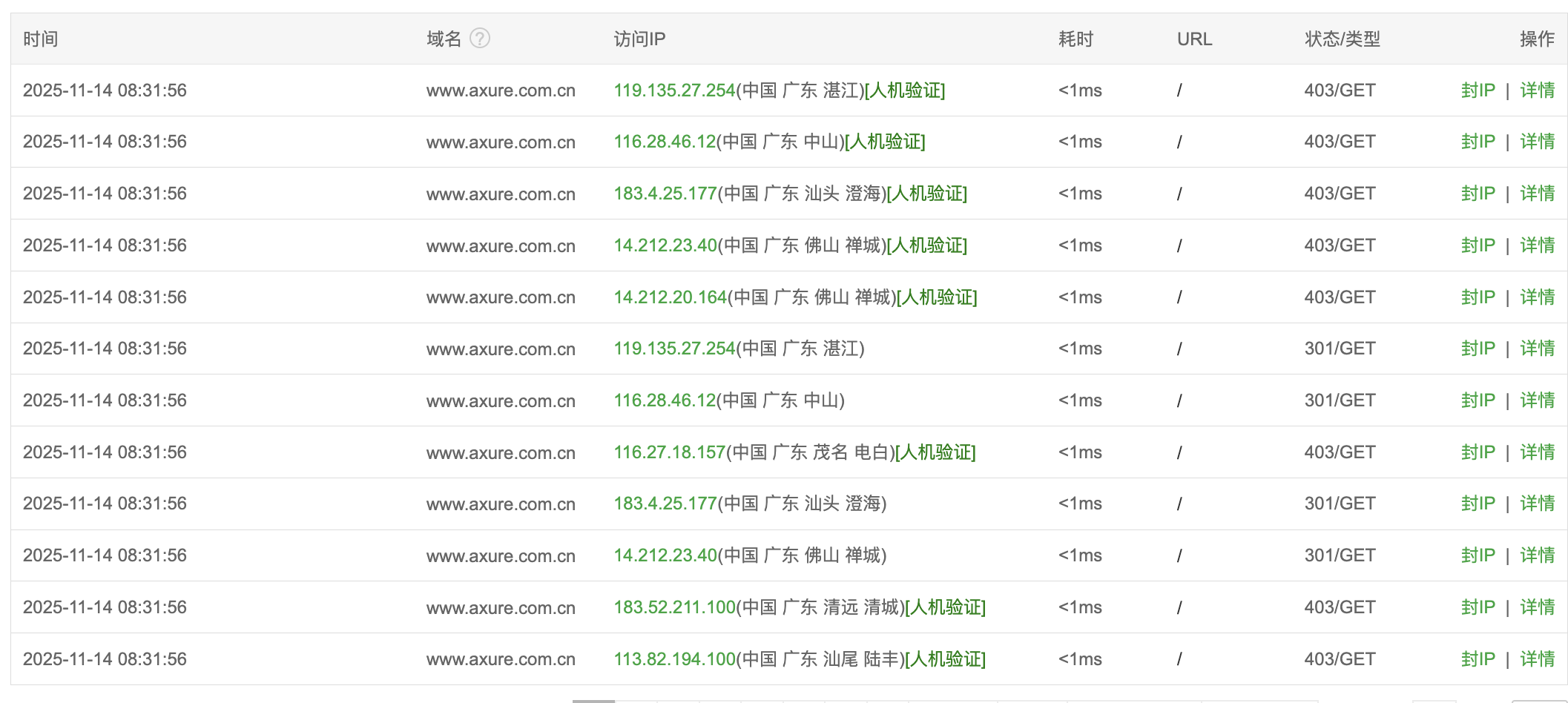Click the 时间 column header
Viewport: 1568px width, 703px height.
[40, 39]
